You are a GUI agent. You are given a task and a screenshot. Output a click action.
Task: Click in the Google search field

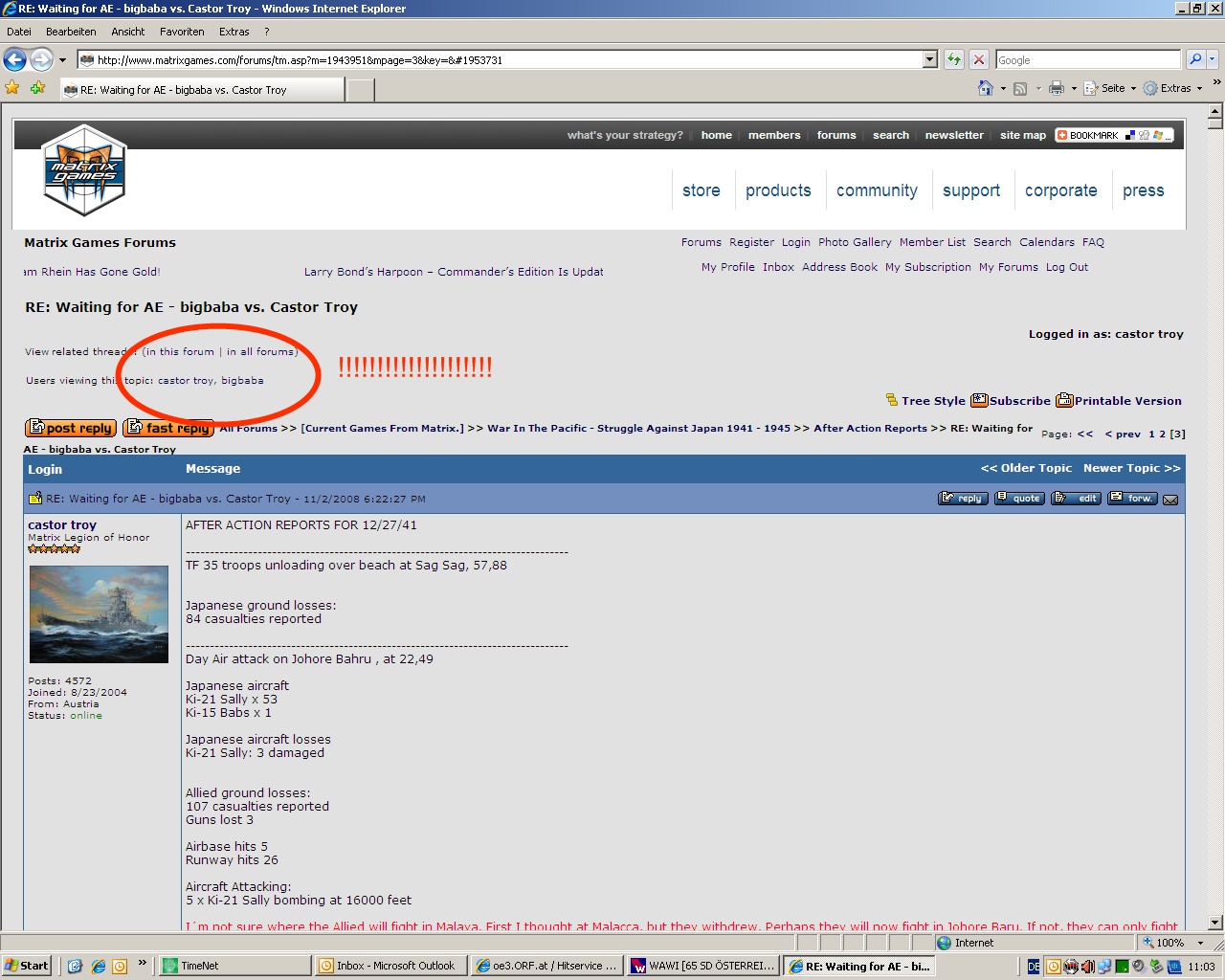(1088, 59)
